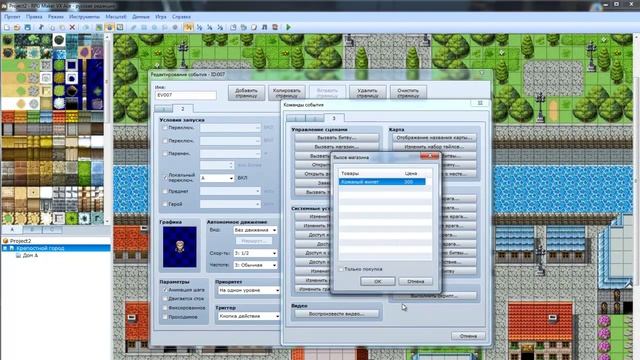Click Отмена in the shop dialog

coord(416,281)
